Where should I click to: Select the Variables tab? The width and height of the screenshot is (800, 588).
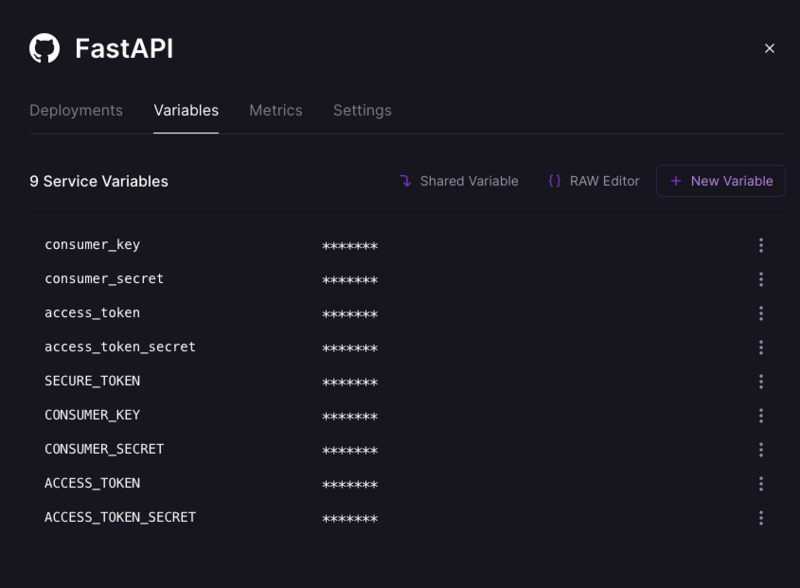click(x=186, y=110)
